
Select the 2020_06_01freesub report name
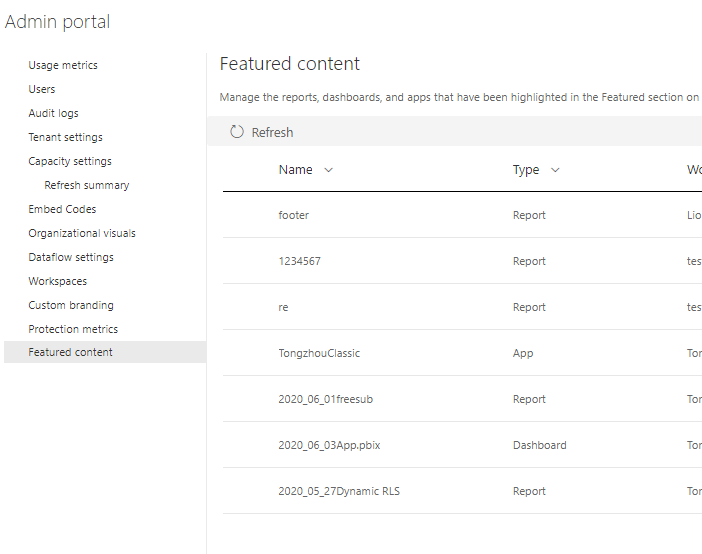click(325, 399)
